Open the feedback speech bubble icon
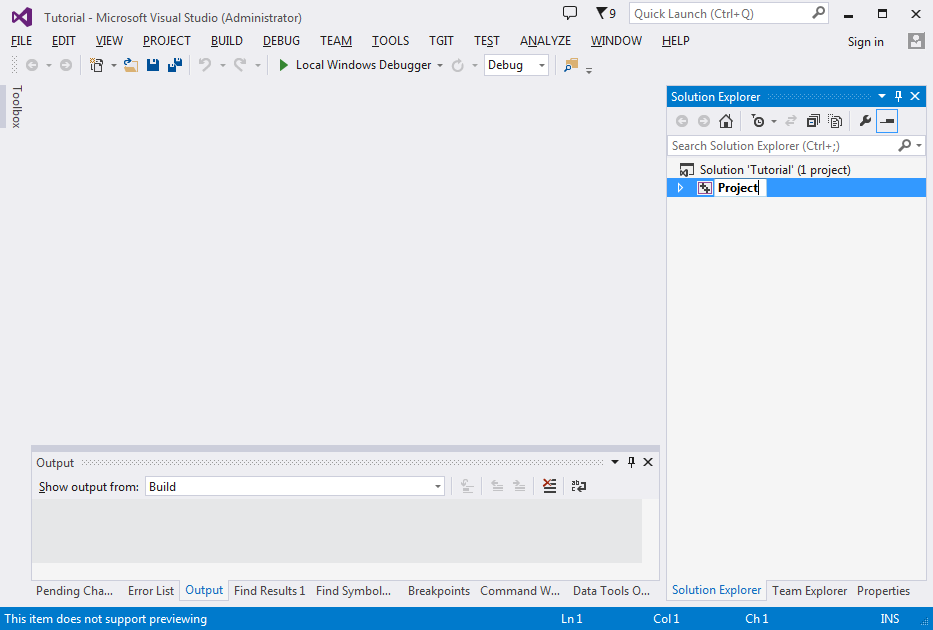This screenshot has height=630, width=933. coord(570,12)
